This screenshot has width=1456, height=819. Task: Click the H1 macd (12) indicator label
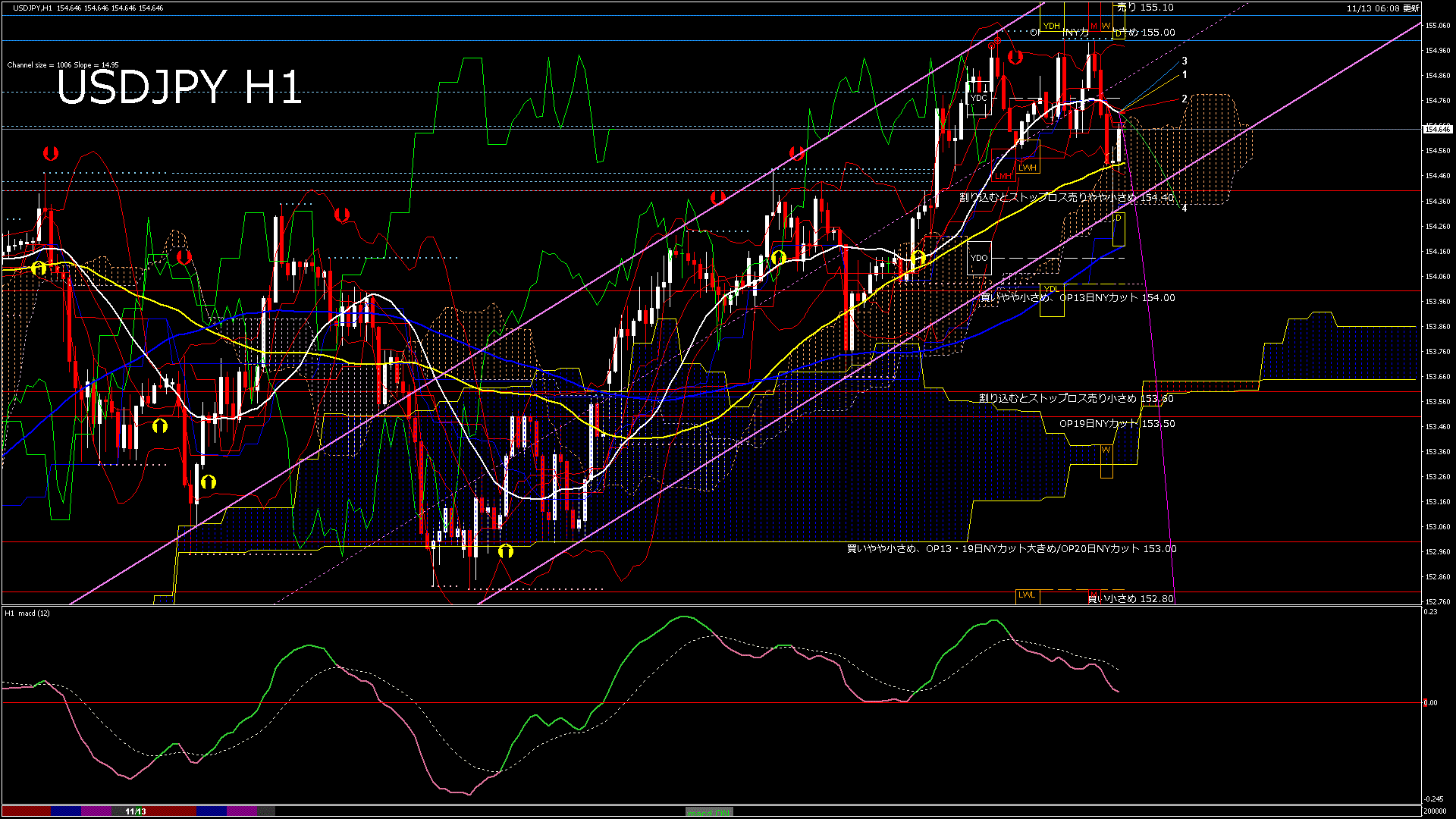point(28,614)
